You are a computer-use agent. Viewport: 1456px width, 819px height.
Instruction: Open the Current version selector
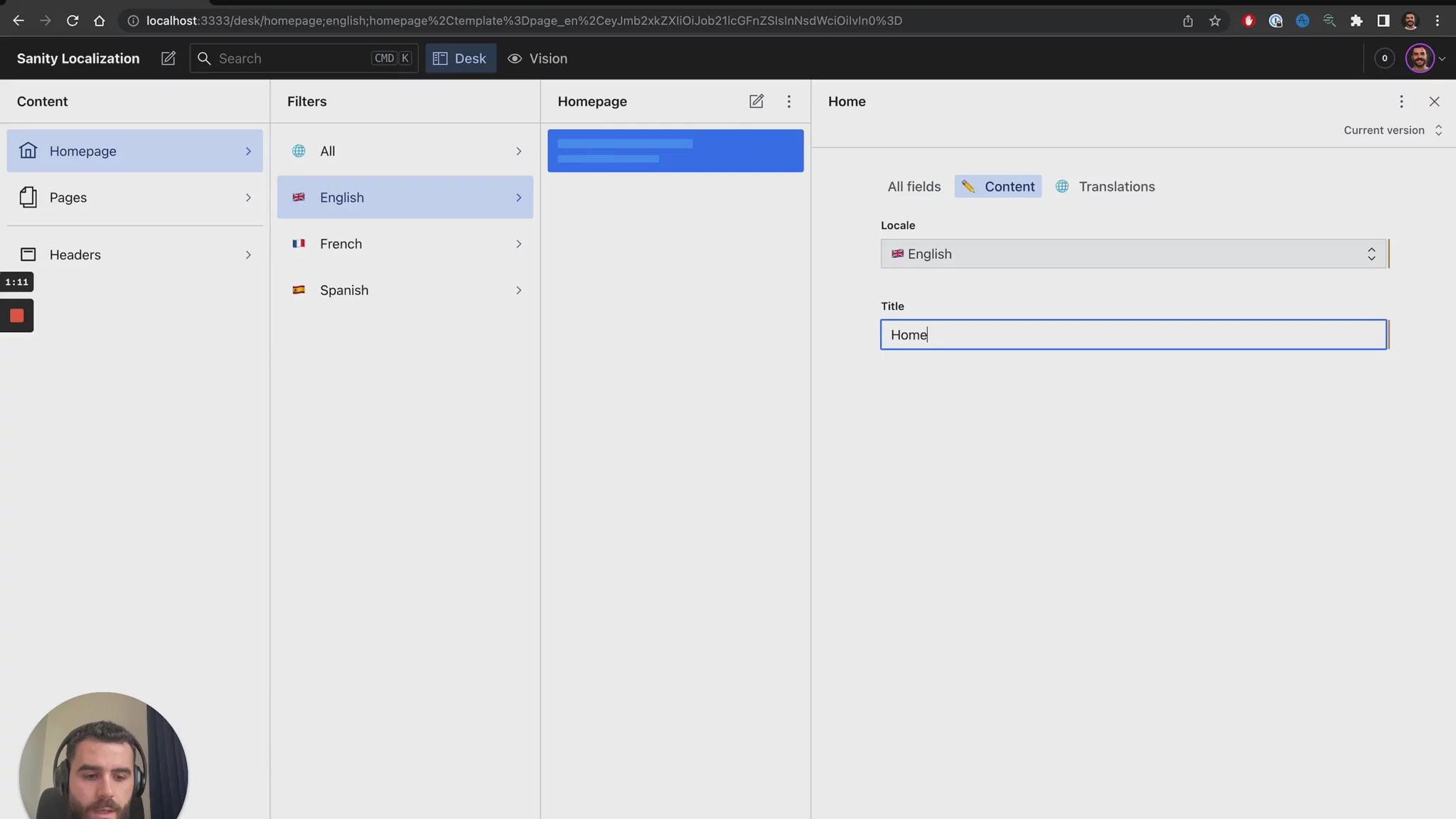[x=1393, y=130]
